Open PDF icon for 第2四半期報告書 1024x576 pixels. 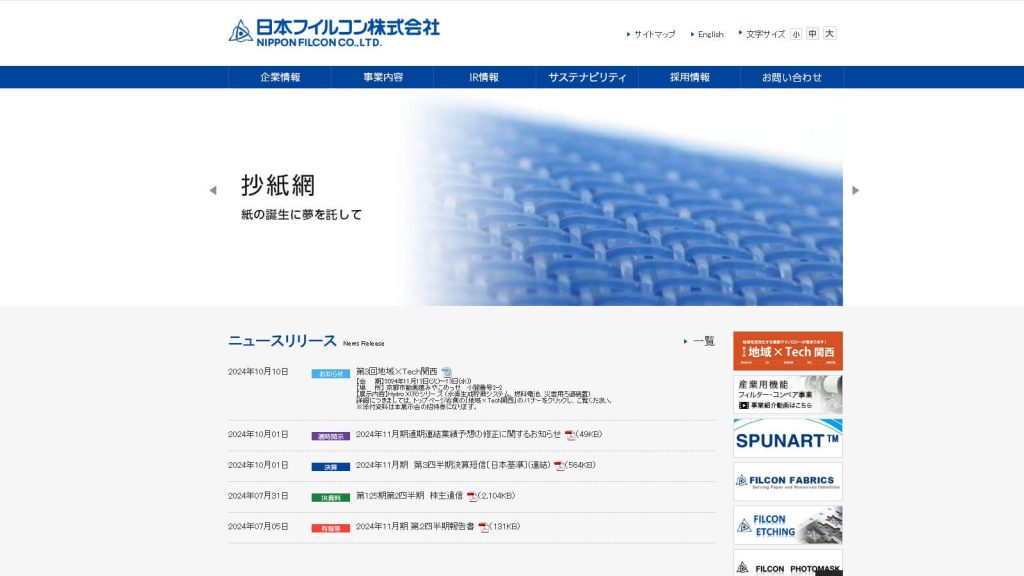click(x=484, y=527)
